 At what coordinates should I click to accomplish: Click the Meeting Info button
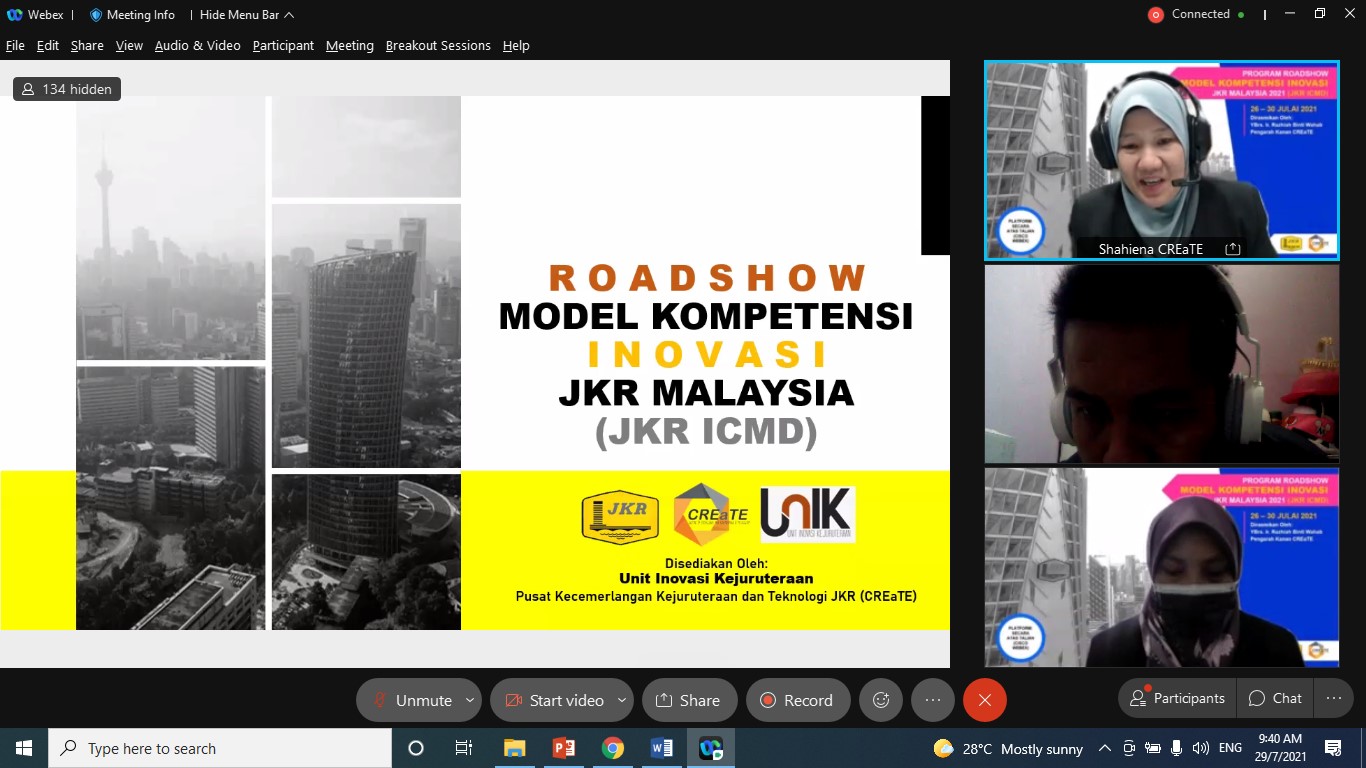click(x=132, y=15)
